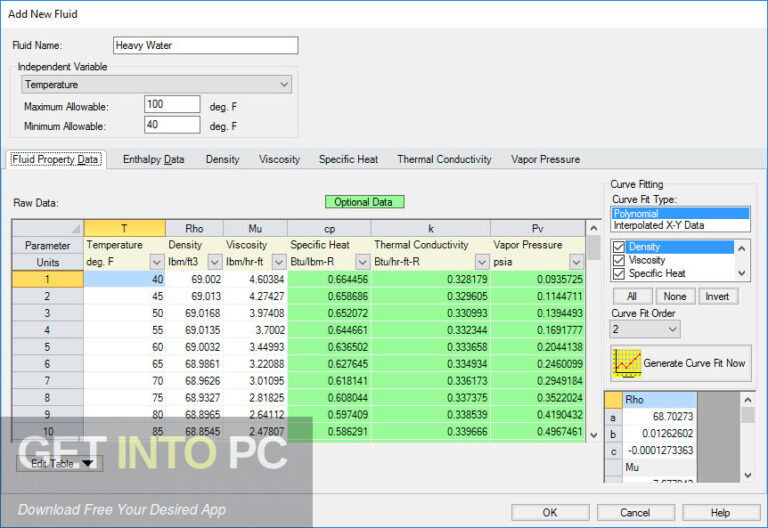
Task: Click the Help button
Action: pos(720,512)
